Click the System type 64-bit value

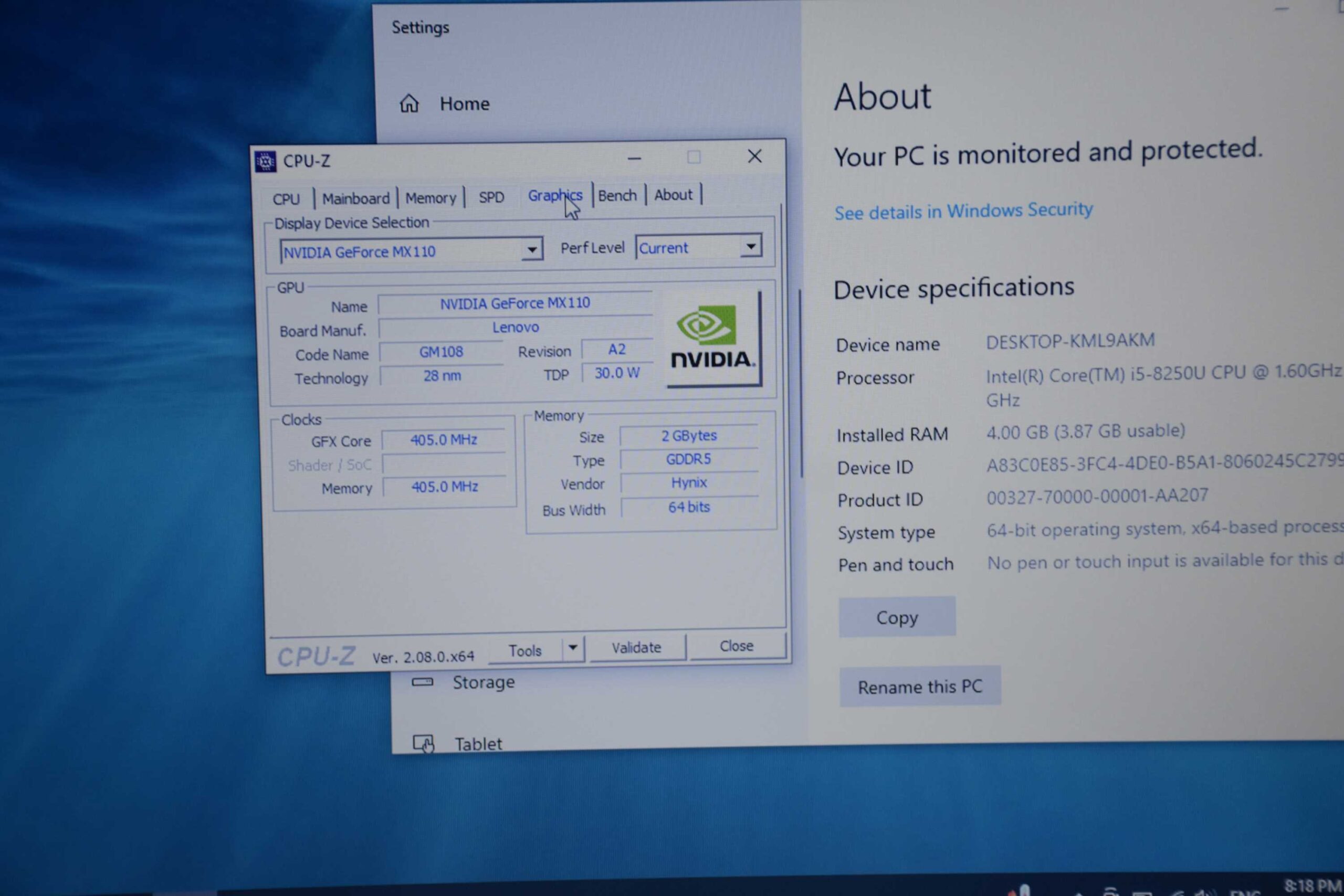pos(1164,529)
